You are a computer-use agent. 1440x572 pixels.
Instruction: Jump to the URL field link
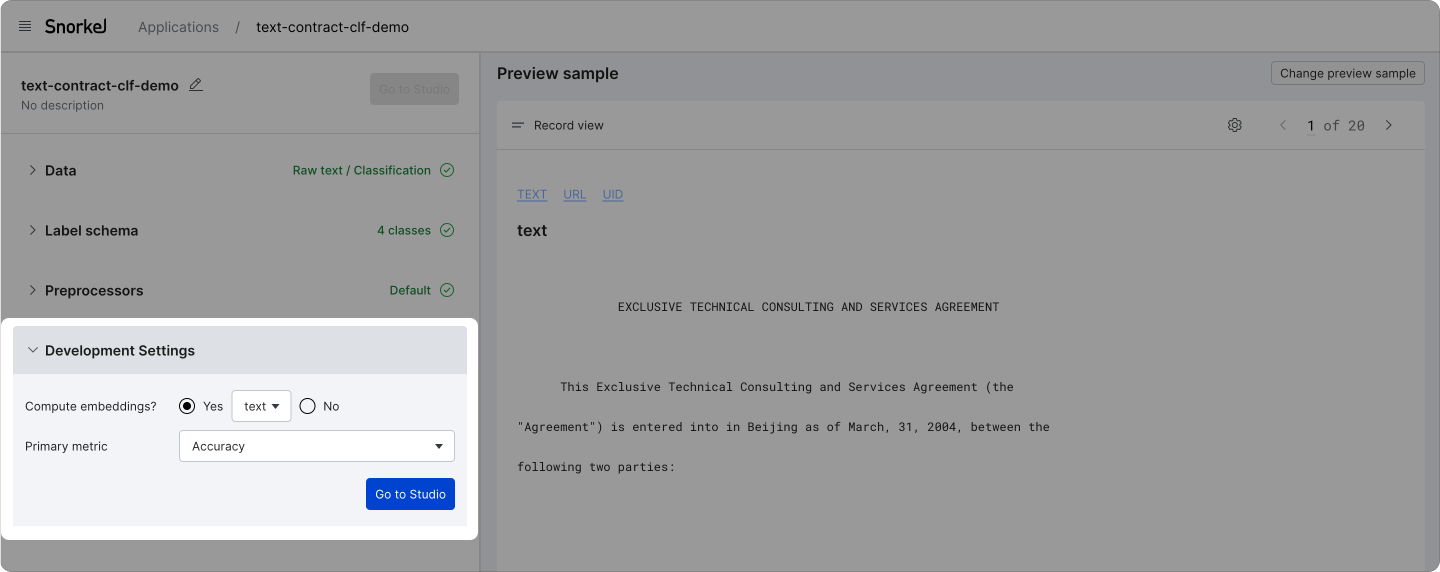[575, 194]
